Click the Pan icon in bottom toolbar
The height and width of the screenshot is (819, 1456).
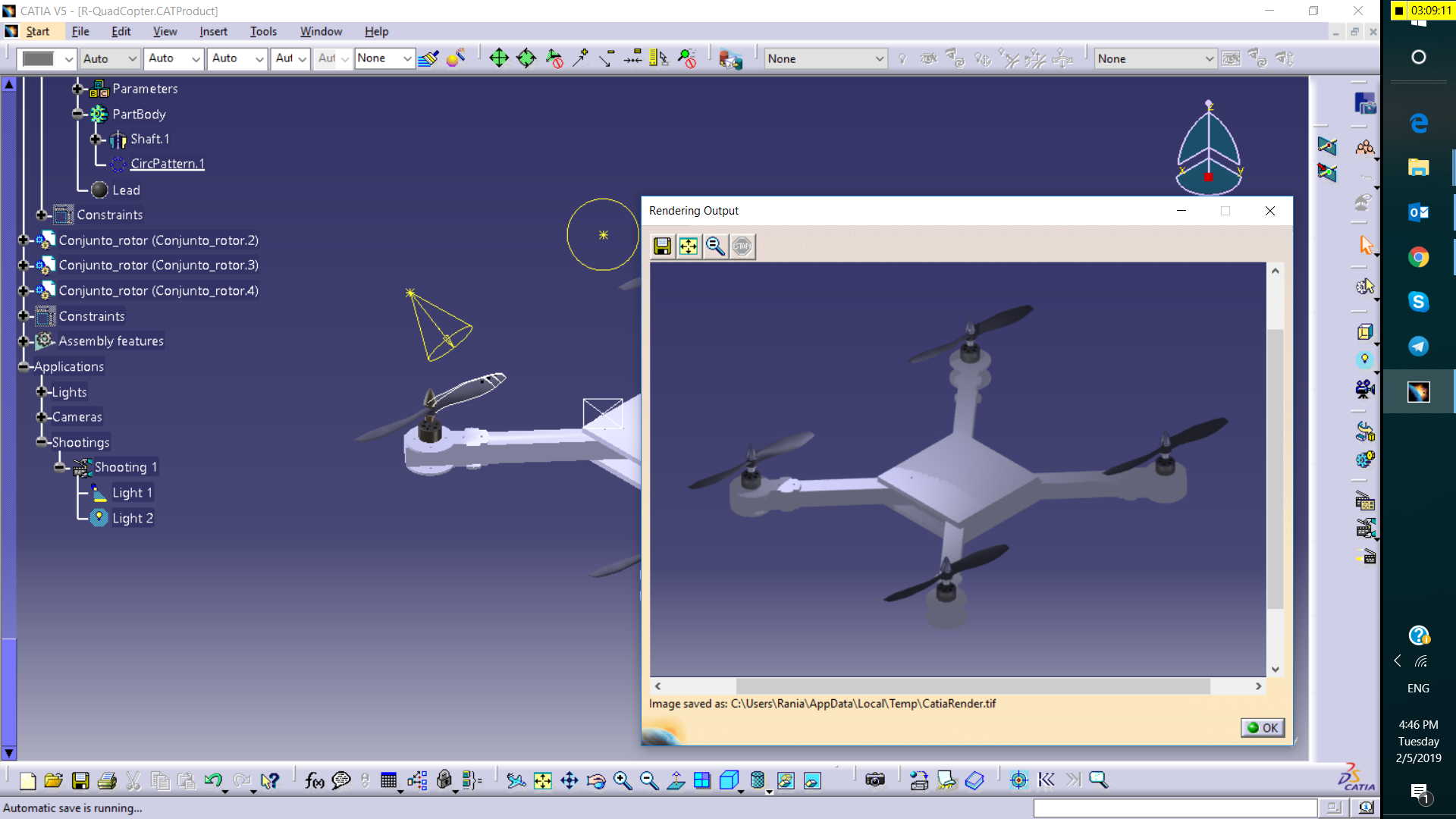(x=570, y=780)
